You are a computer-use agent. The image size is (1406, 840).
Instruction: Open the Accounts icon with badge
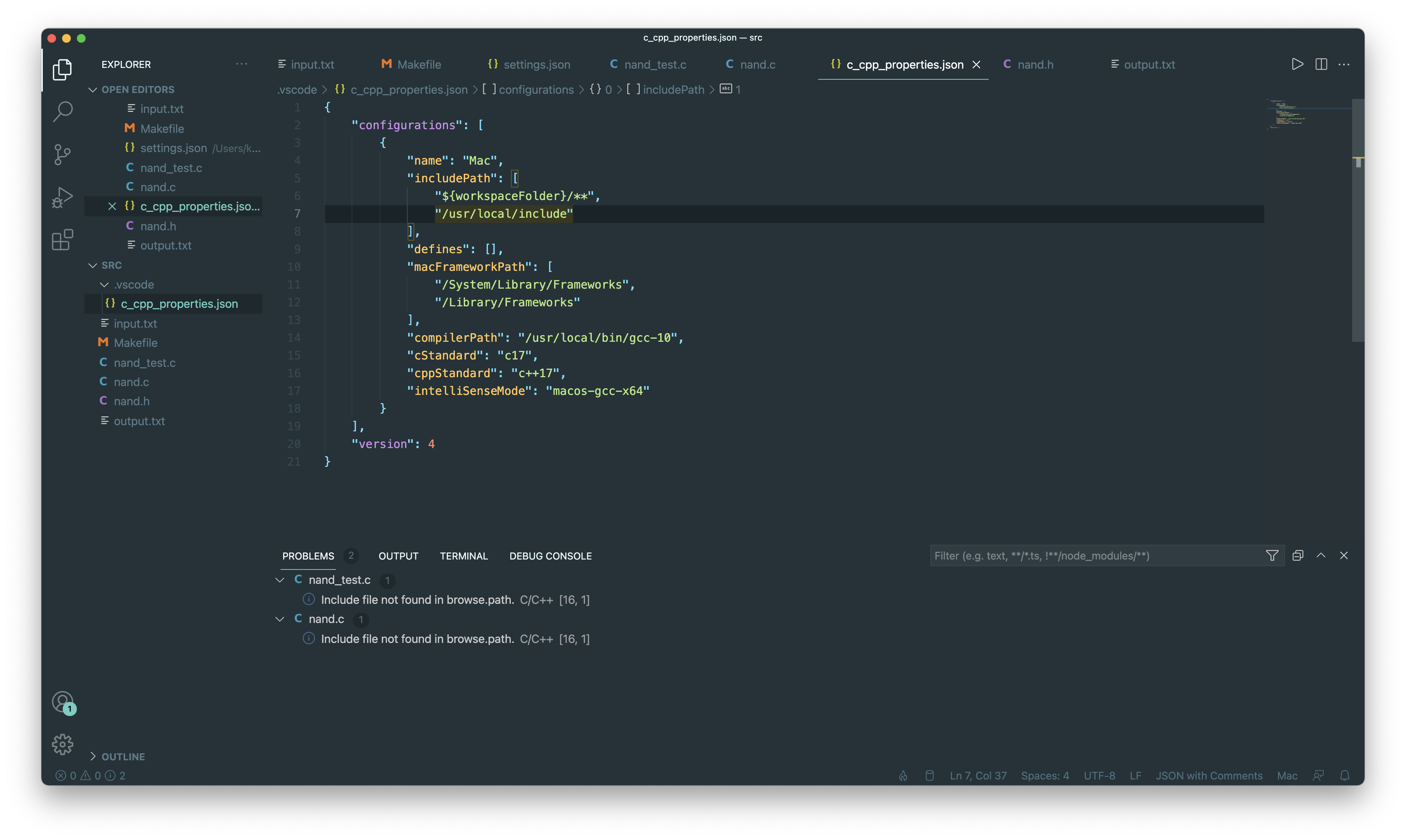63,702
